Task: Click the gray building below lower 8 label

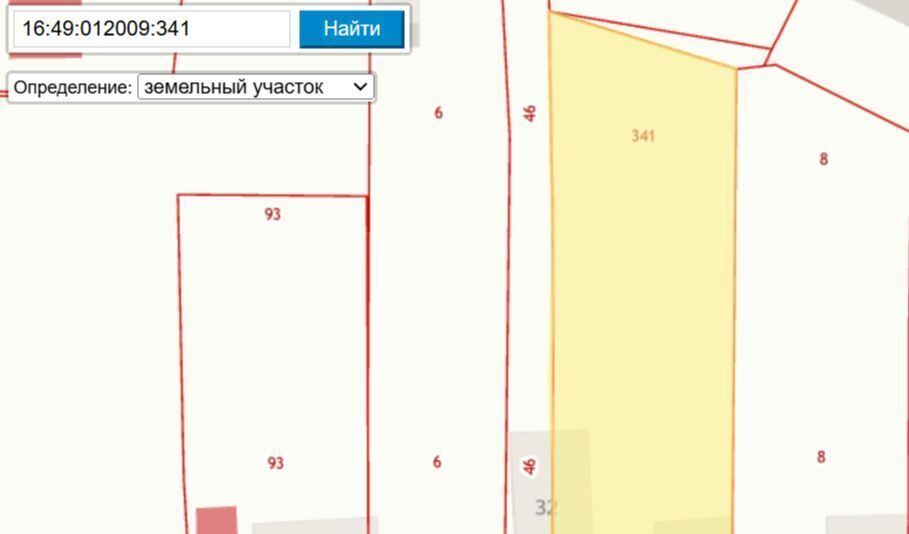Action: click(865, 525)
